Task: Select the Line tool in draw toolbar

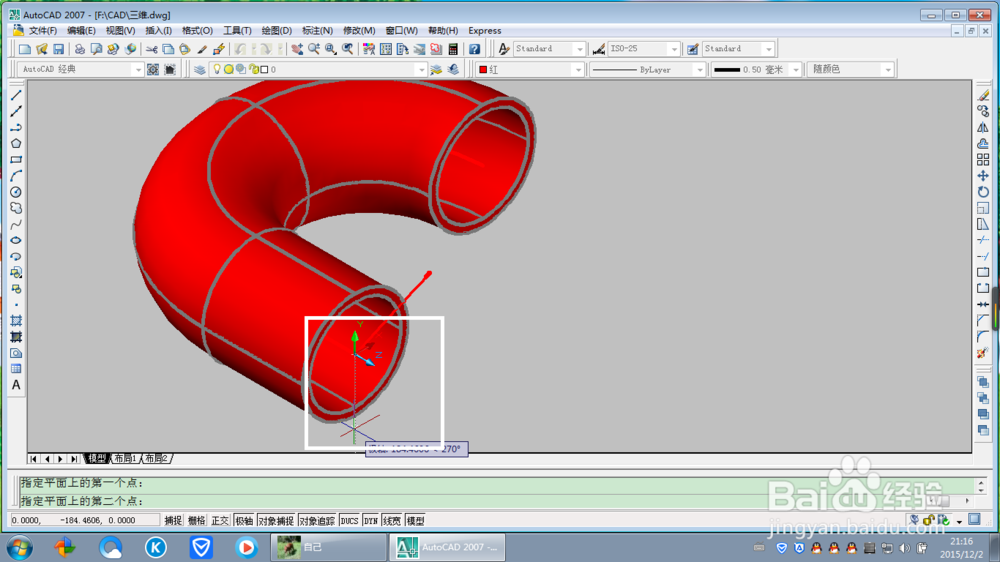Action: [x=16, y=95]
